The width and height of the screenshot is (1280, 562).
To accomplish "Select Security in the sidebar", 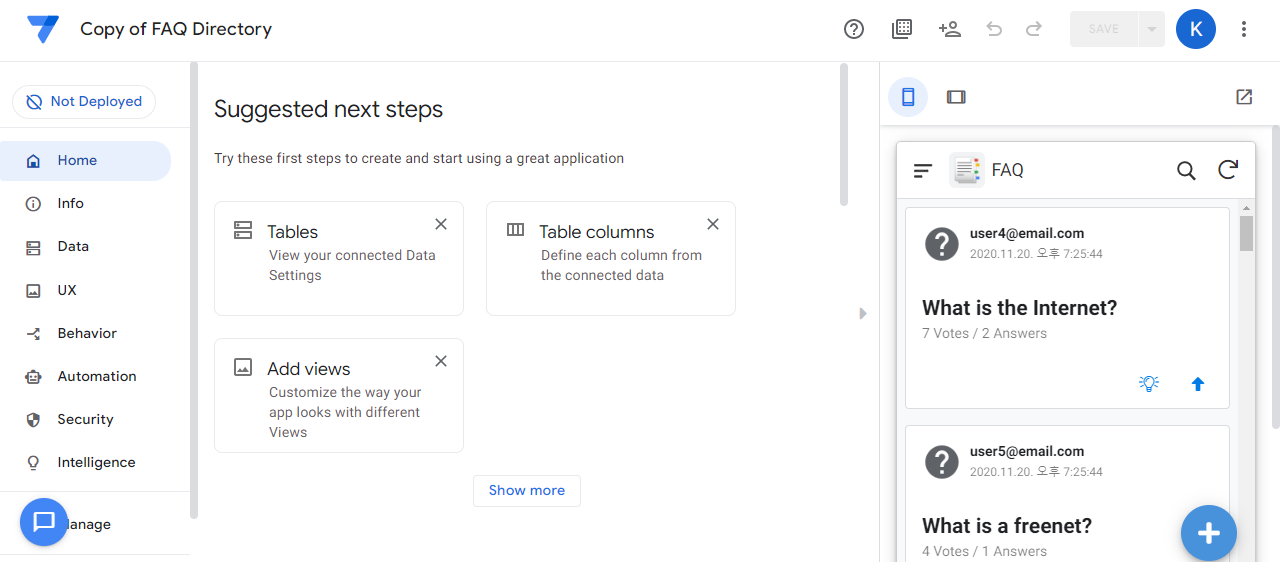I will point(85,419).
